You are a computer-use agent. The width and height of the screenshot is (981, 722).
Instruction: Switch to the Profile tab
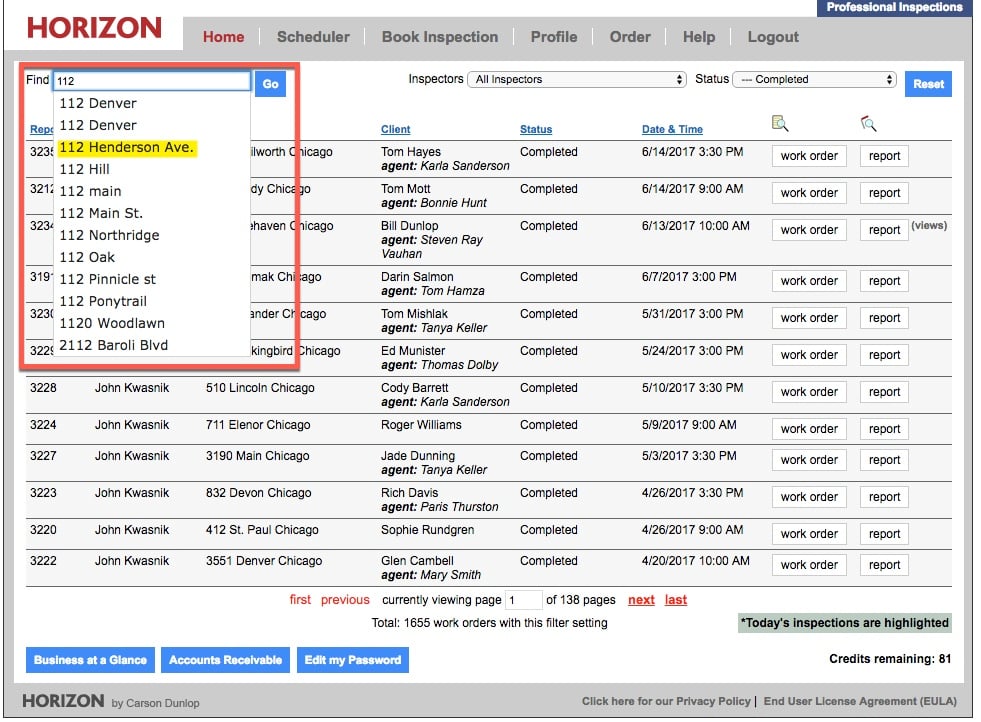click(553, 37)
